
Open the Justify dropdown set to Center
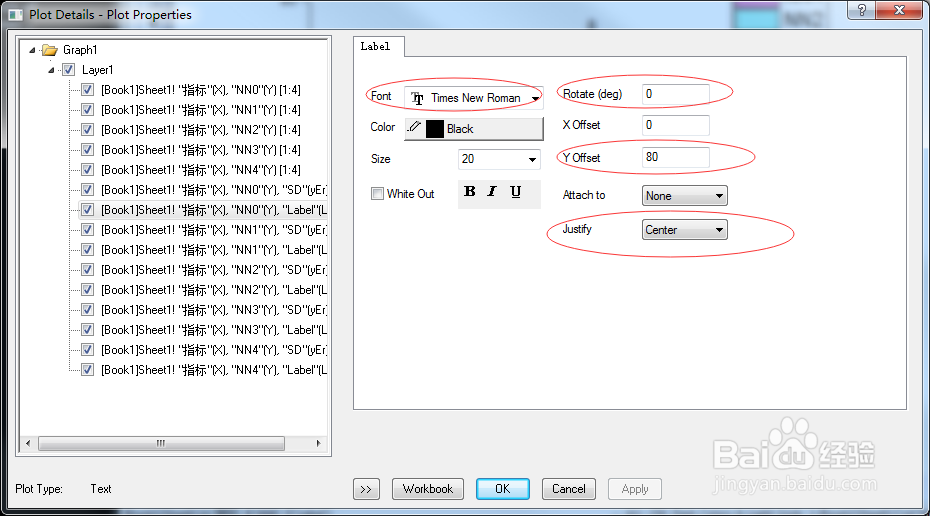click(x=684, y=230)
